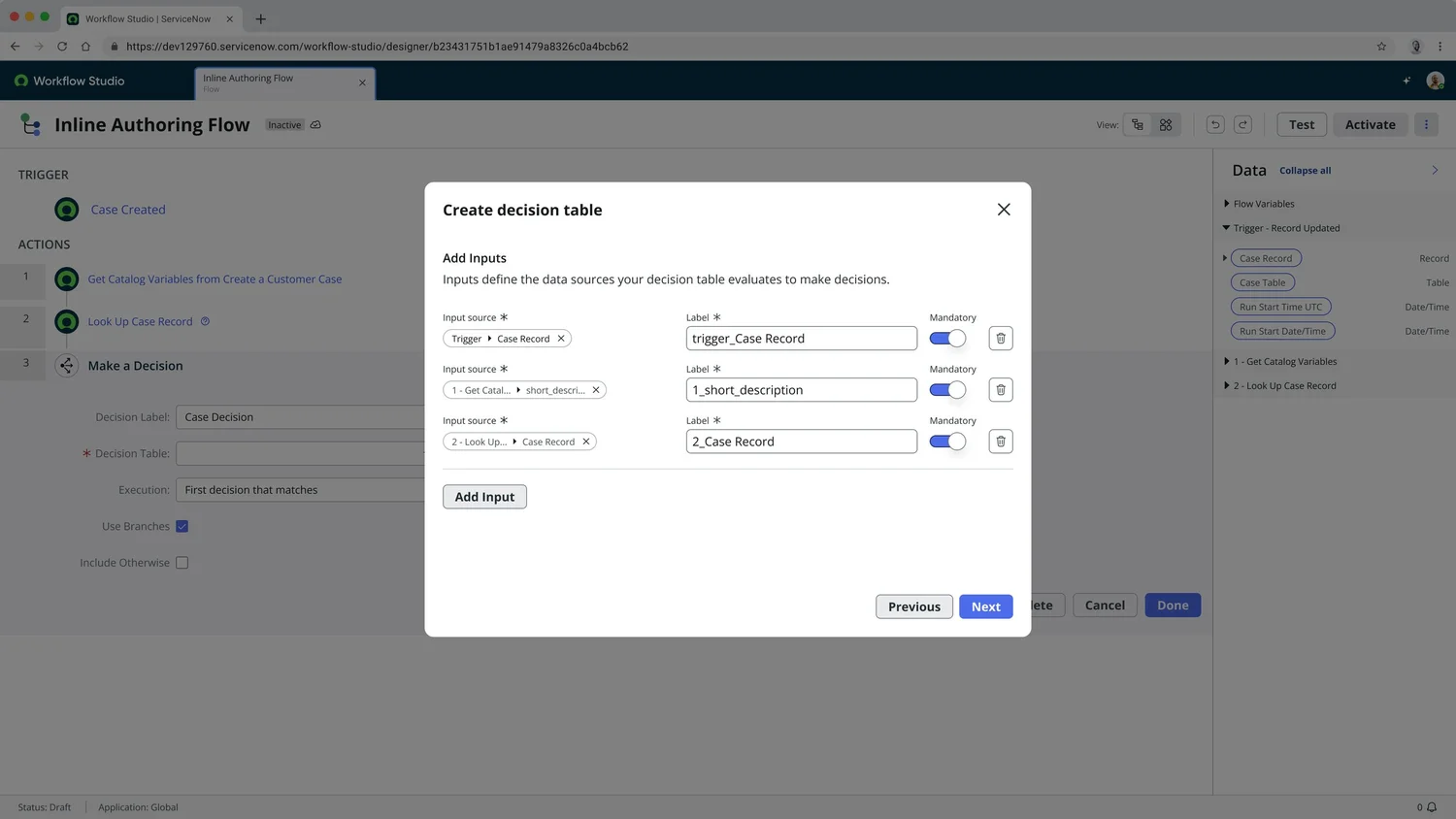The image size is (1456, 819).
Task: Click the Add Input button
Action: [484, 497]
